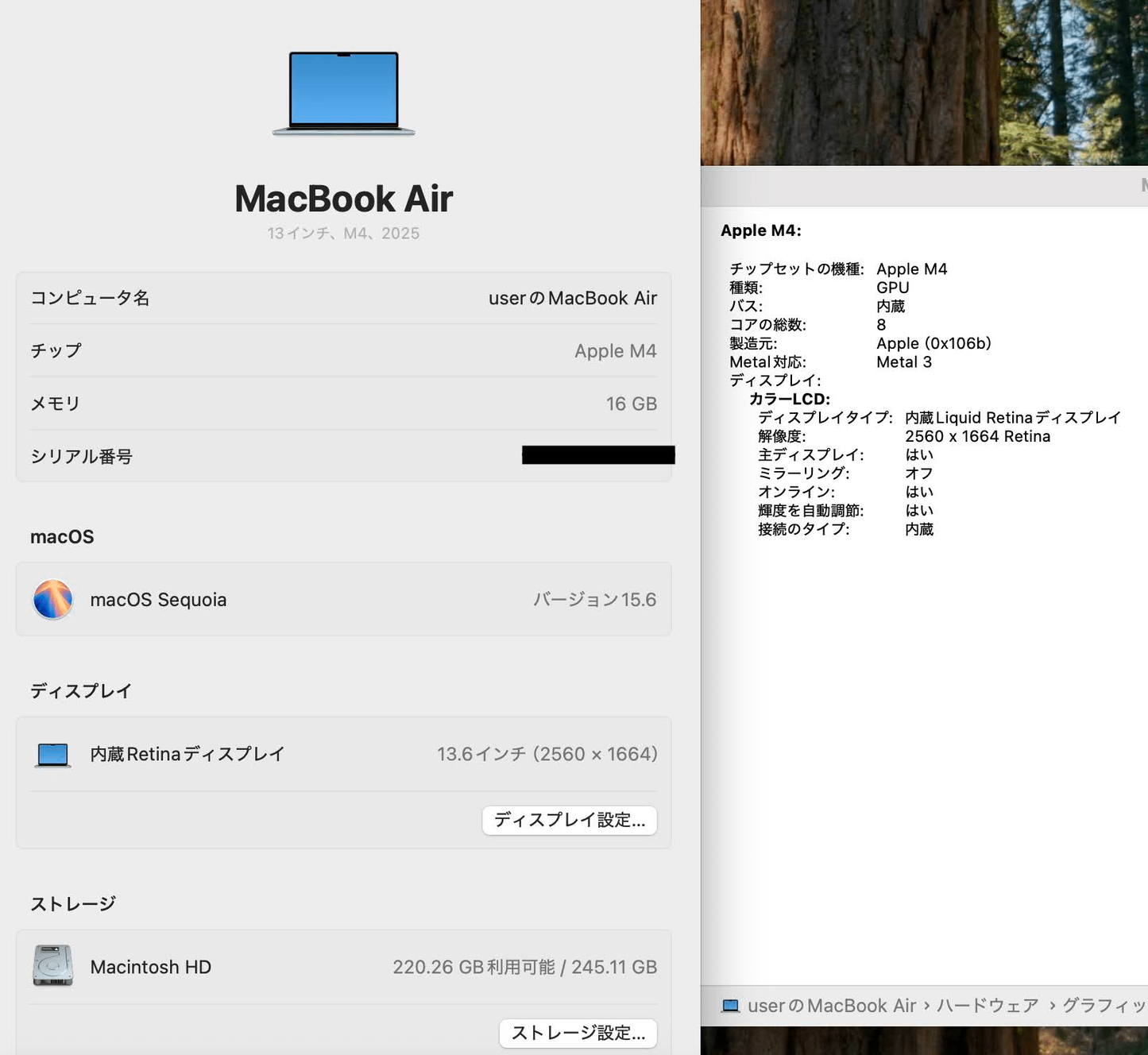Click the Macintosh HD drive icon
This screenshot has width=1148, height=1055.
point(52,966)
